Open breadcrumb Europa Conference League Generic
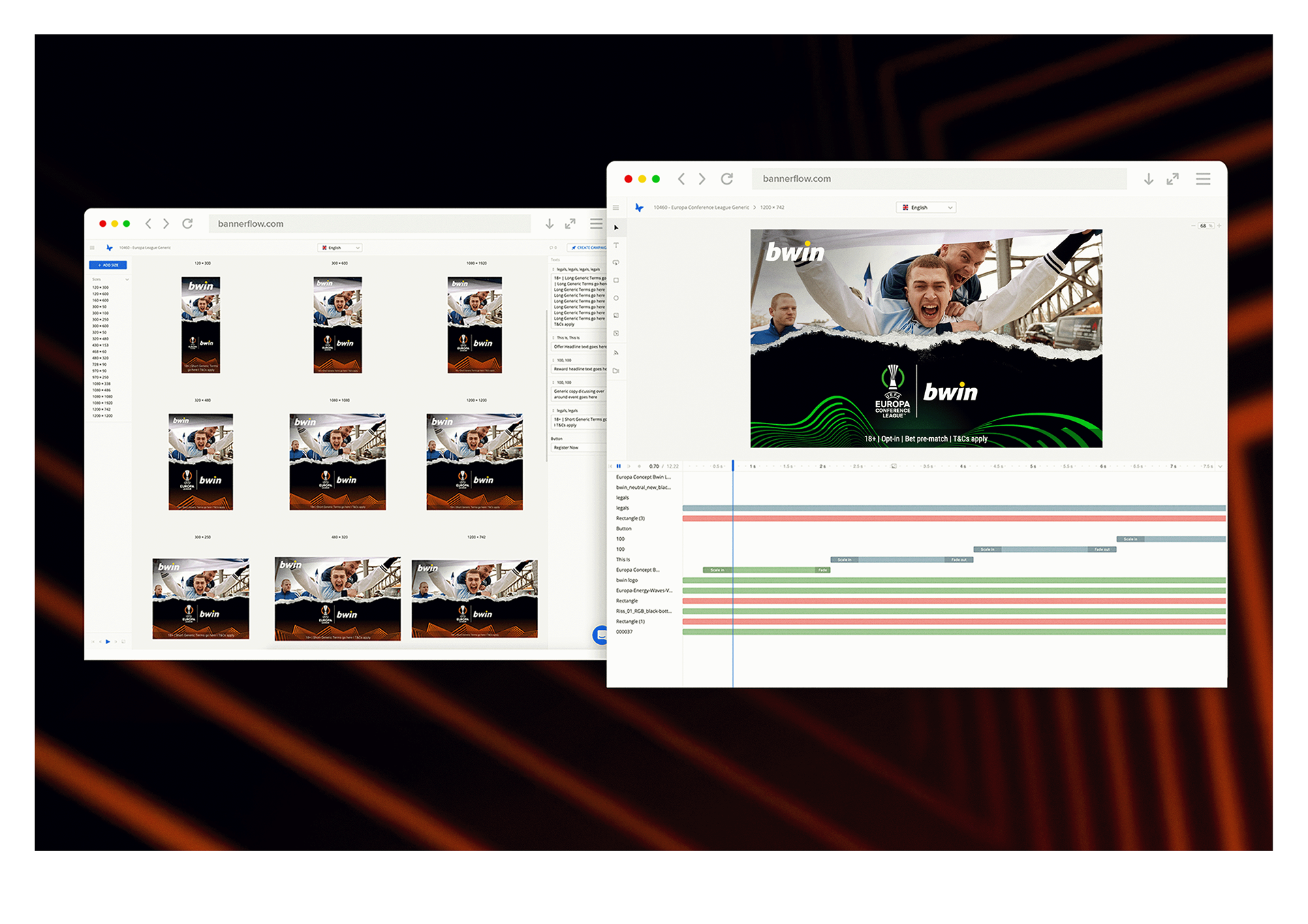1308x924 pixels. (701, 208)
